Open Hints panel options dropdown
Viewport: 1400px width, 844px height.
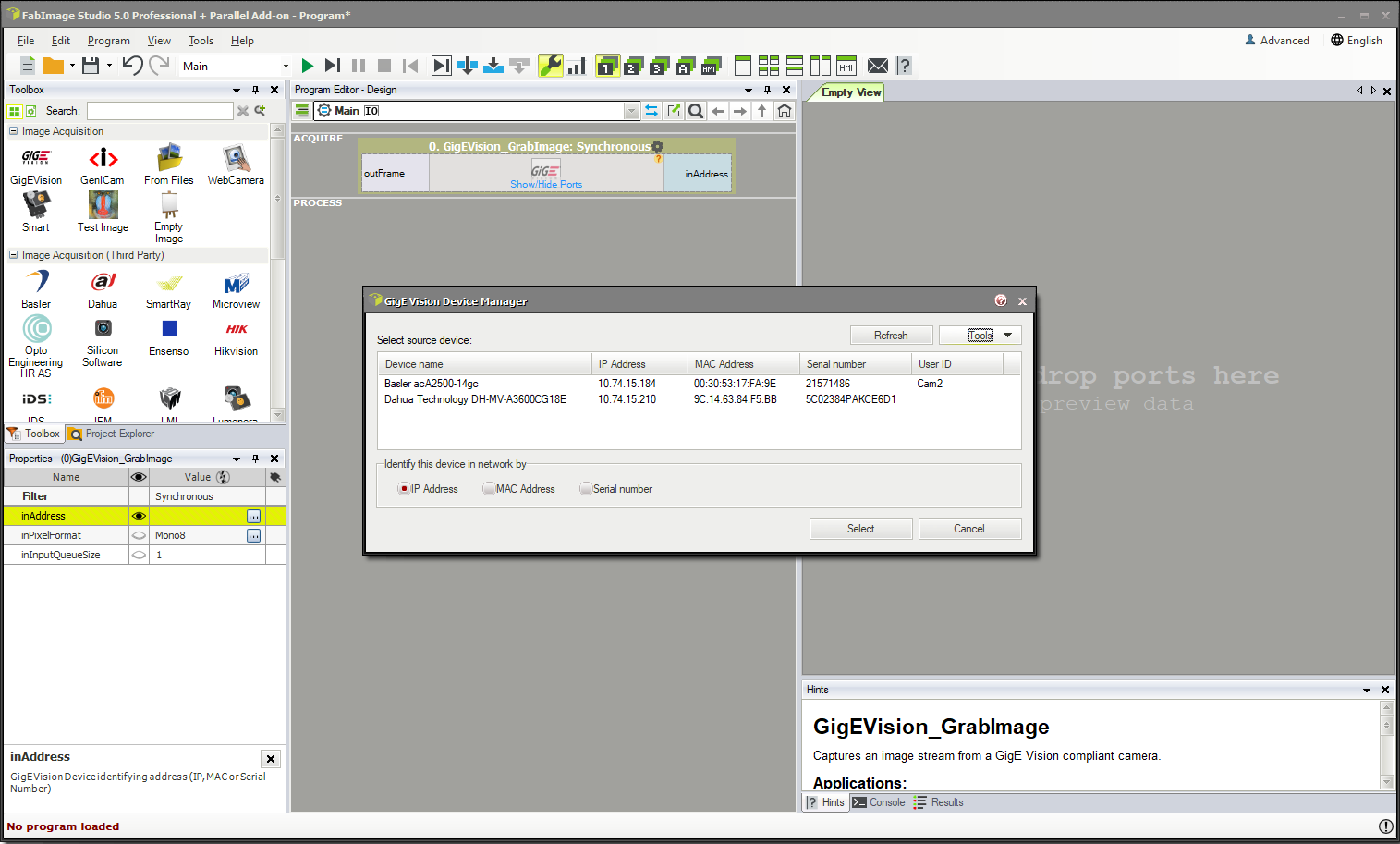(x=1367, y=690)
